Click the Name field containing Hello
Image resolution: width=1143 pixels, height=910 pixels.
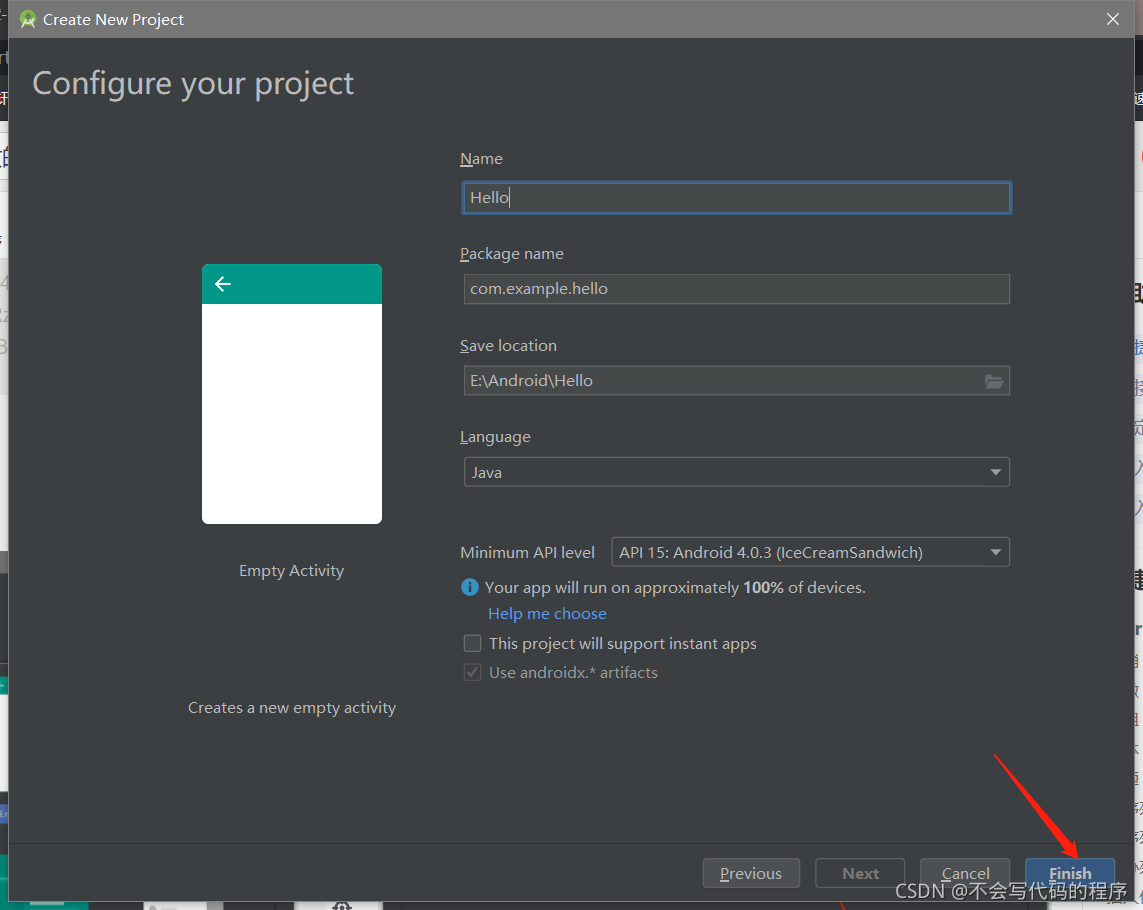pos(736,198)
